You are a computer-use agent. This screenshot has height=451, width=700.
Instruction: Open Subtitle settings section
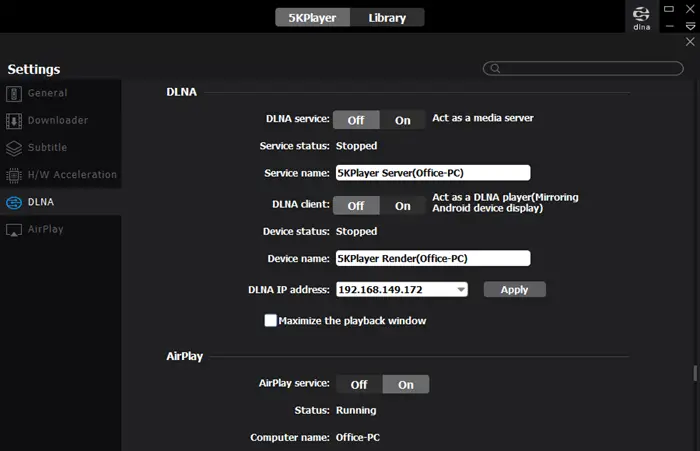pyautogui.click(x=61, y=148)
